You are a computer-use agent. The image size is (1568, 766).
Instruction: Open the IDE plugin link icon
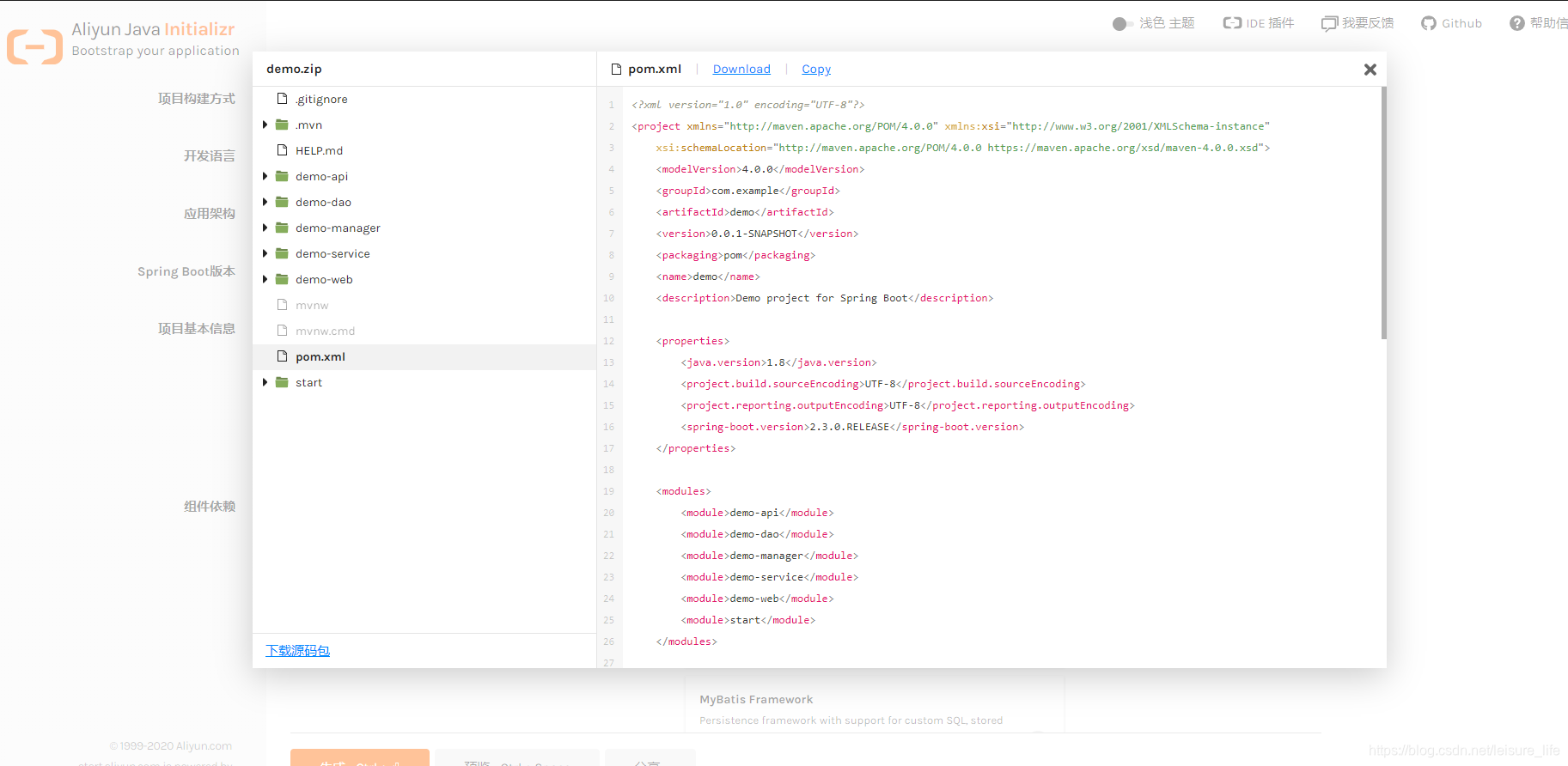(1232, 23)
